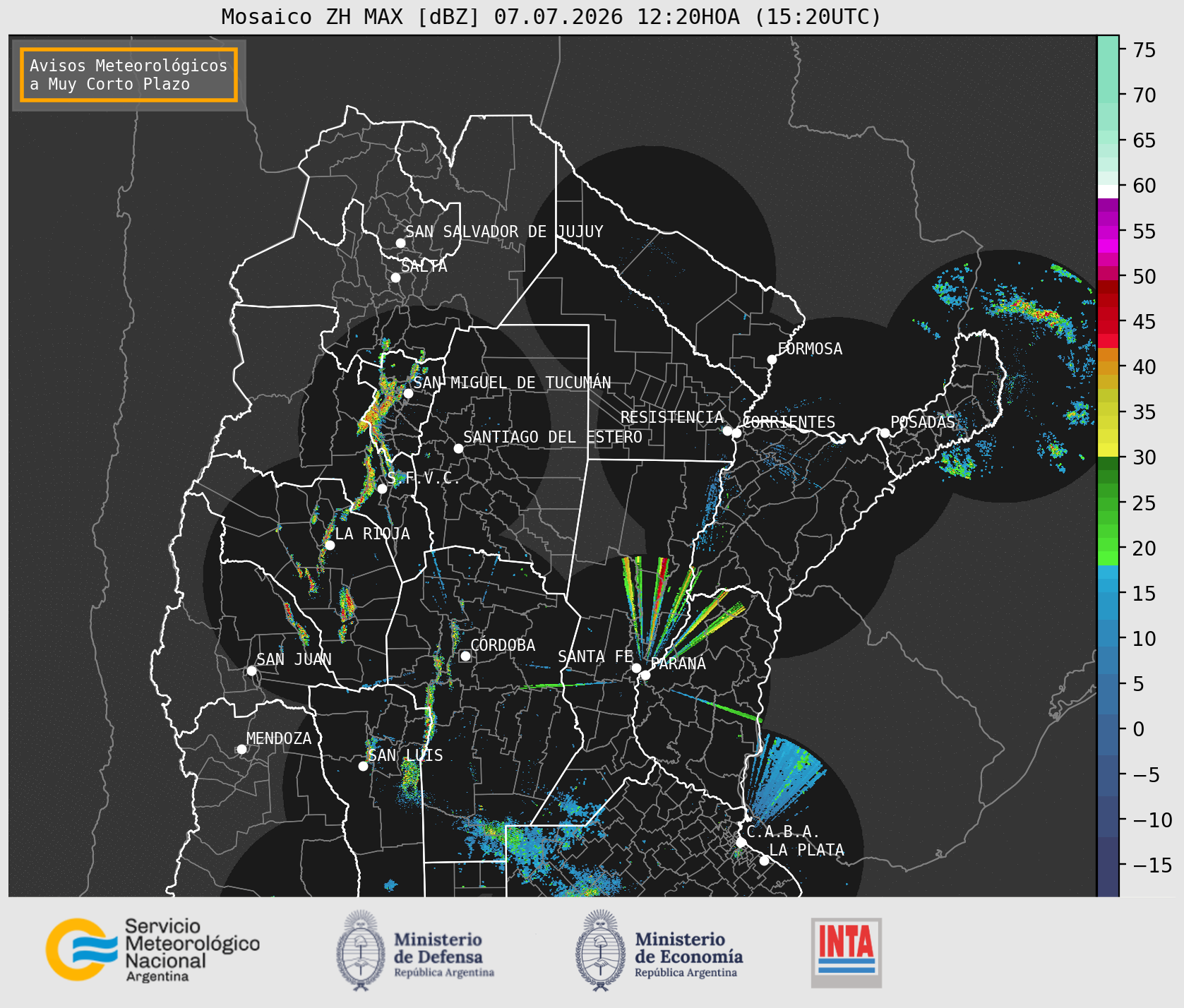Select the 45 dBZ red legend band
Image resolution: width=1184 pixels, height=1008 pixels.
click(1108, 322)
